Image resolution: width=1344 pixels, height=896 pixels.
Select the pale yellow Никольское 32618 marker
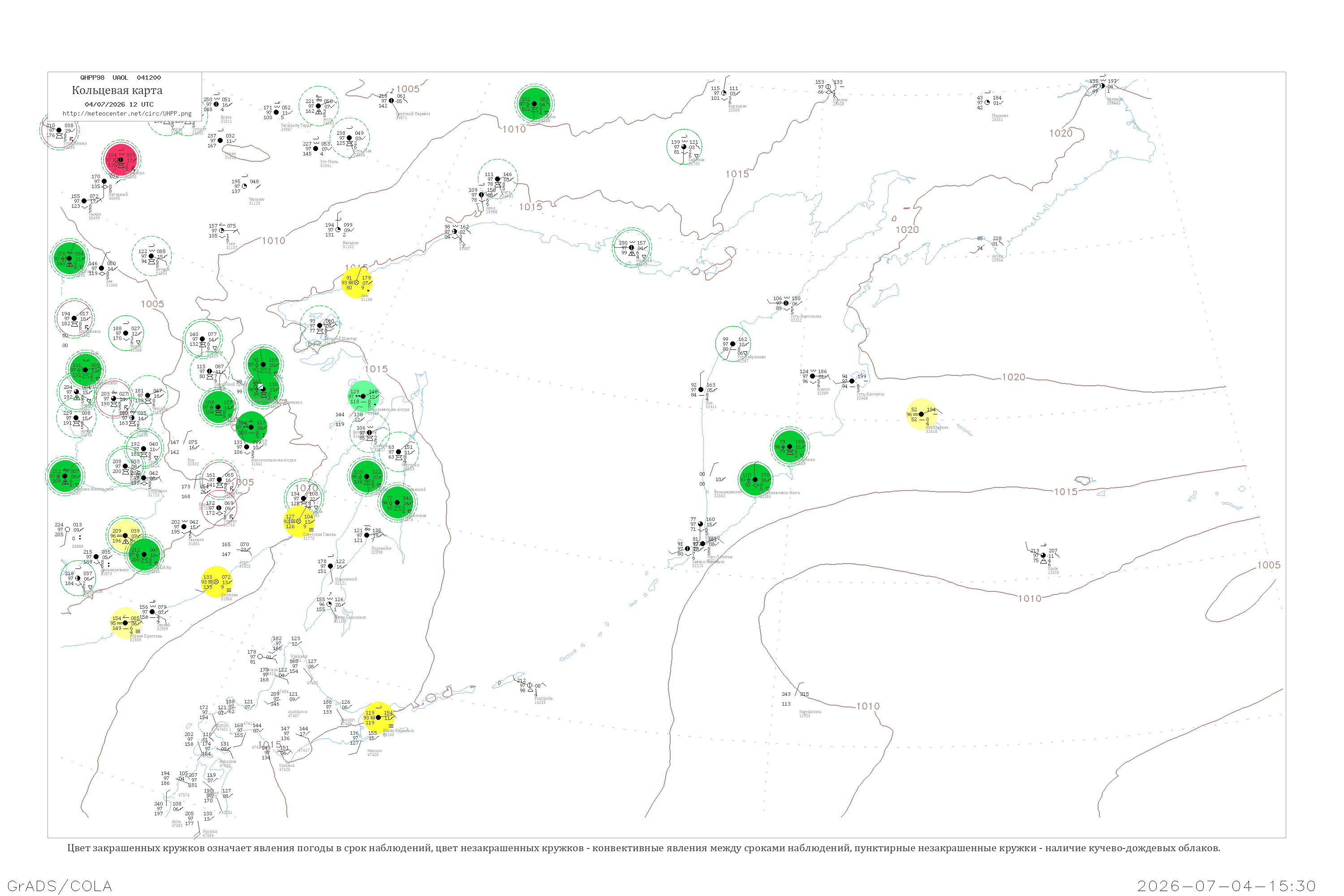[921, 414]
